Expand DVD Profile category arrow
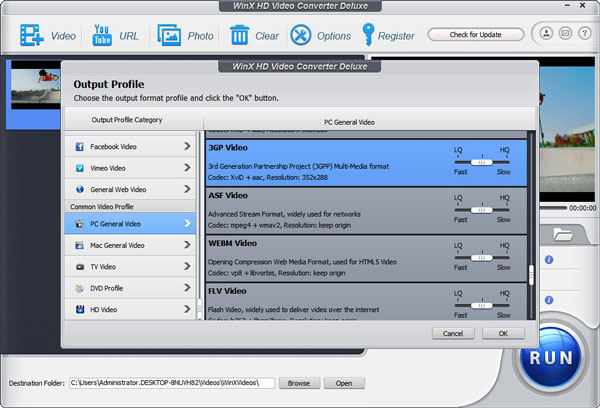 (187, 287)
